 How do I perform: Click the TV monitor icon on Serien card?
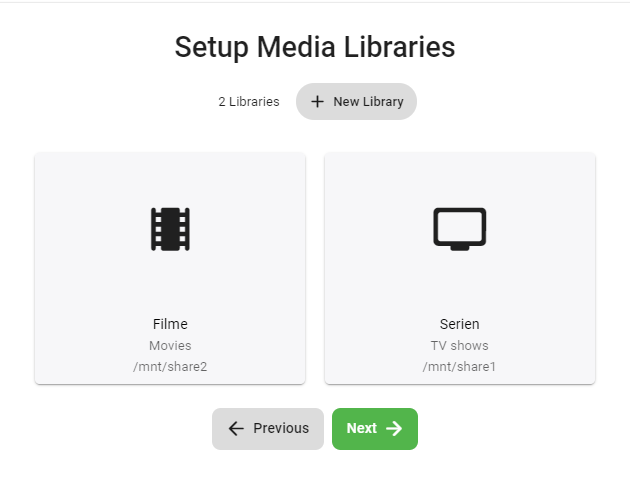460,229
